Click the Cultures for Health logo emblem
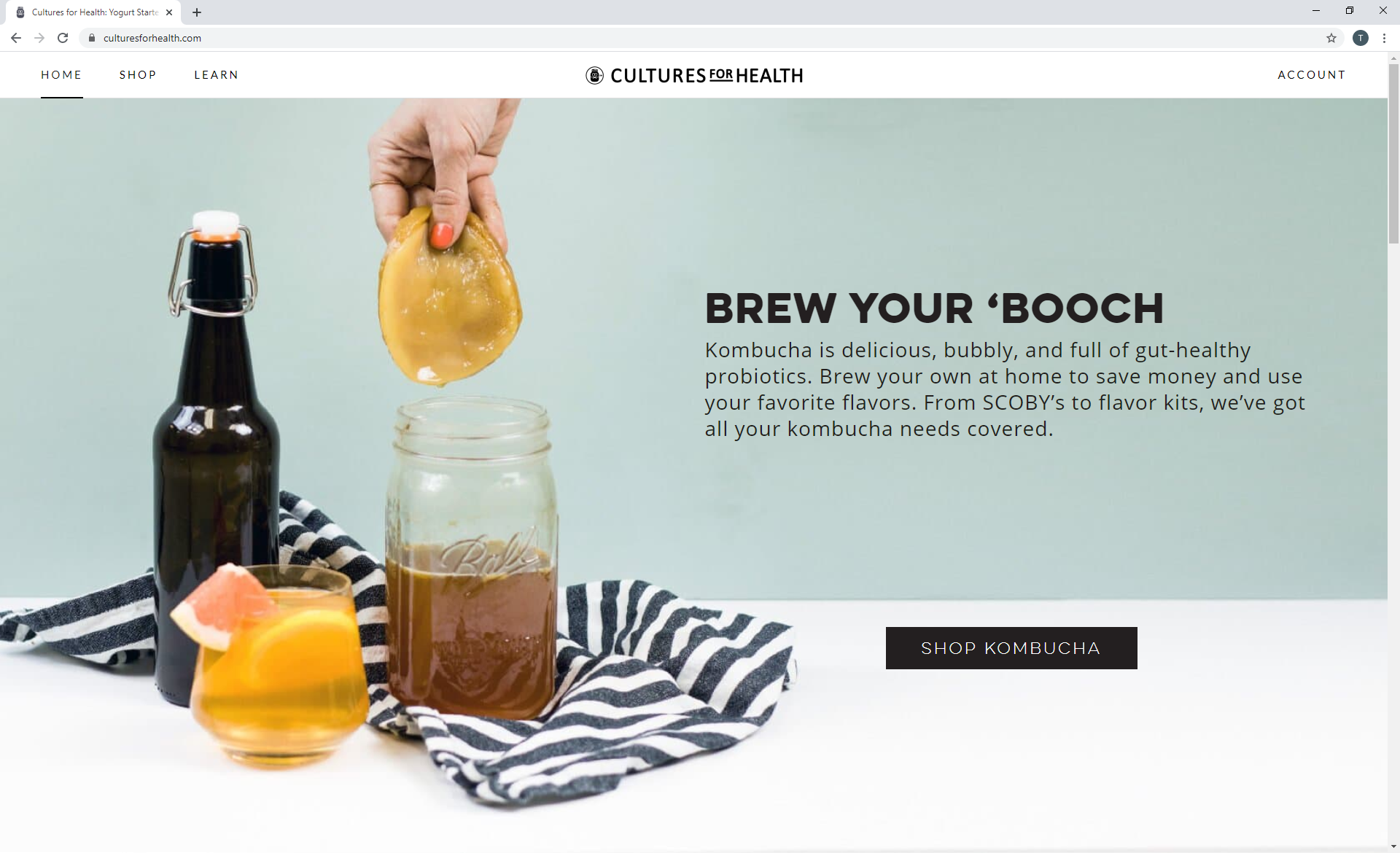 click(x=595, y=76)
